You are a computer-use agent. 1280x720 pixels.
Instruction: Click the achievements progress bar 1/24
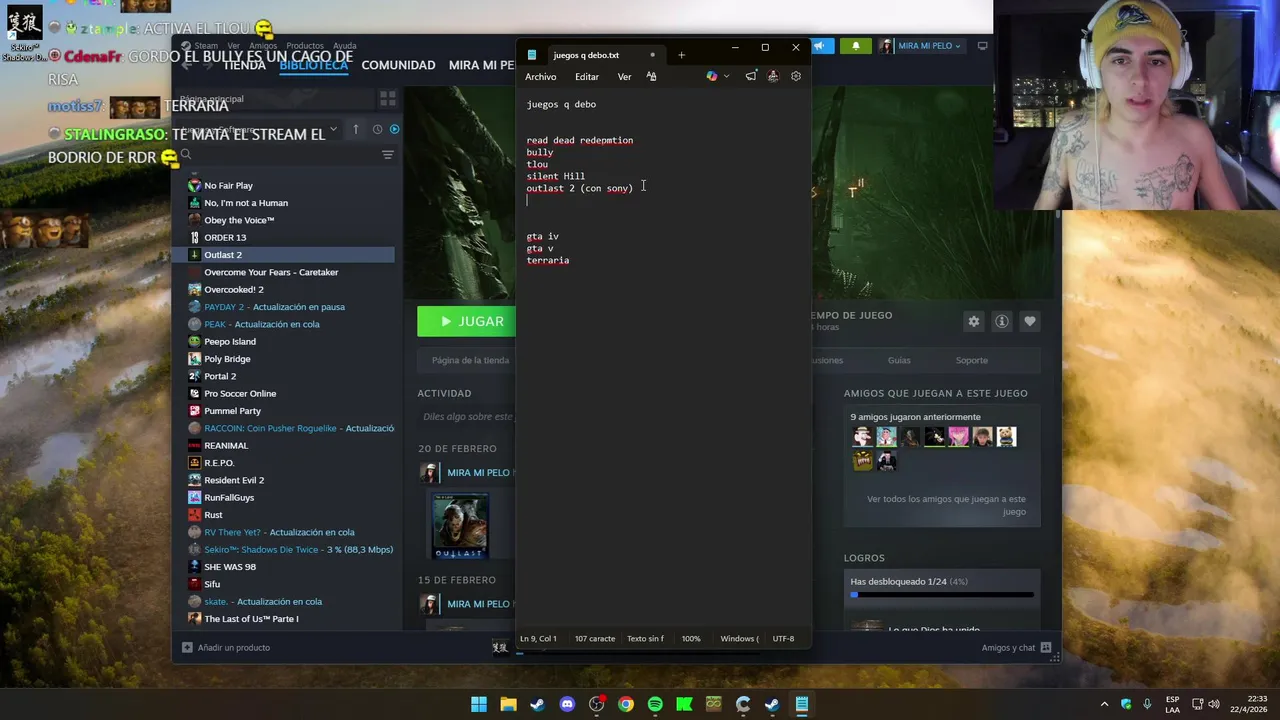coord(942,595)
